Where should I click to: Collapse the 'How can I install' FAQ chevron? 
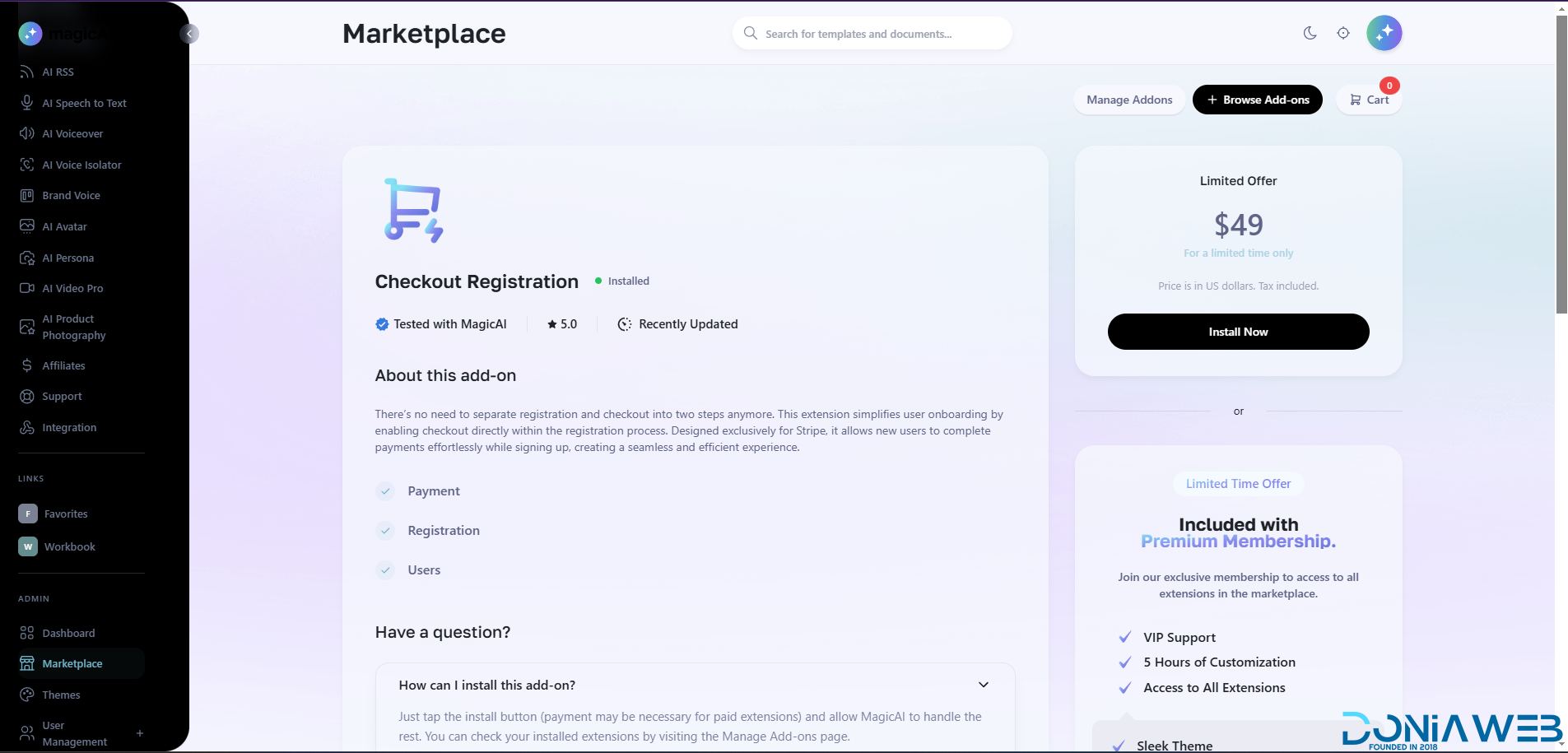(x=983, y=685)
